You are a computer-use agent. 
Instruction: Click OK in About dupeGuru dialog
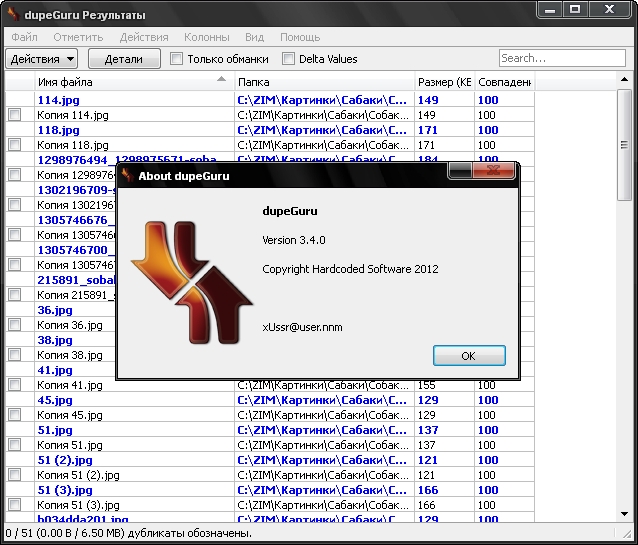click(x=469, y=356)
